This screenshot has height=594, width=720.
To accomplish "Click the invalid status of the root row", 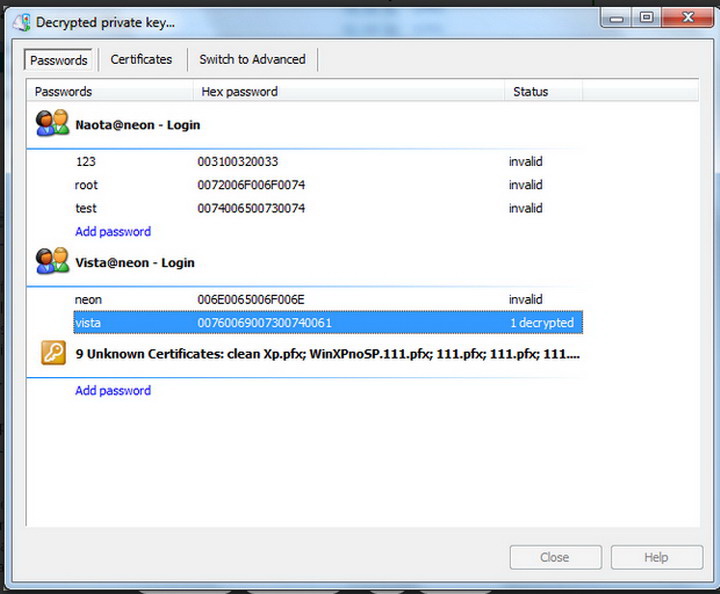I will (x=525, y=185).
